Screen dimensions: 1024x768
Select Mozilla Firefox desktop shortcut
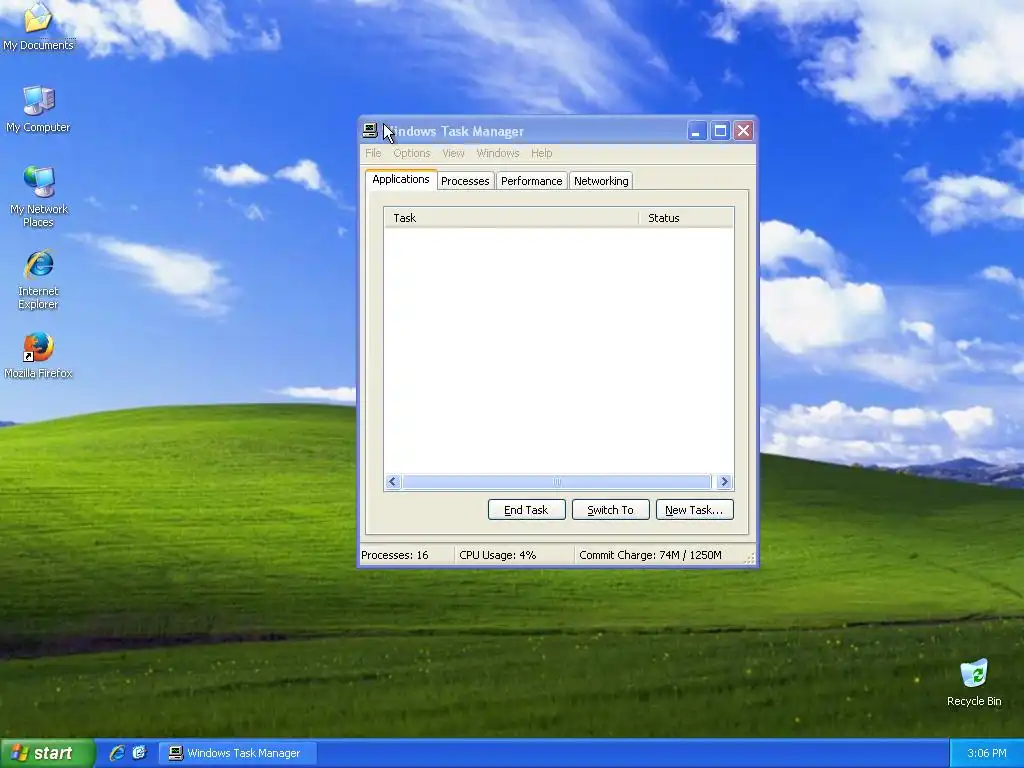[x=38, y=356]
